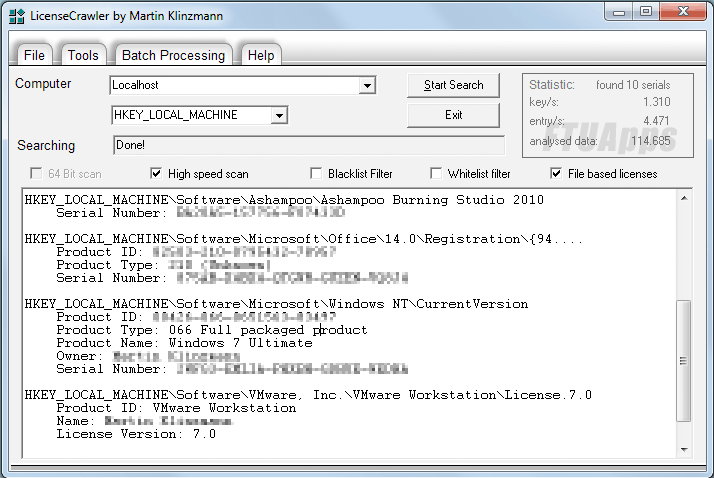The width and height of the screenshot is (714, 478).
Task: Click the Owner line under Windows NT
Action: click(x=148, y=356)
